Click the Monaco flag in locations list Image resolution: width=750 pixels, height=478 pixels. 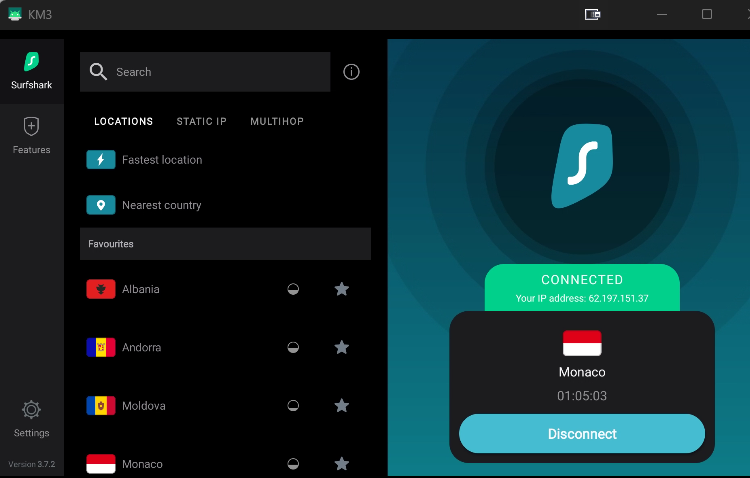[100, 464]
